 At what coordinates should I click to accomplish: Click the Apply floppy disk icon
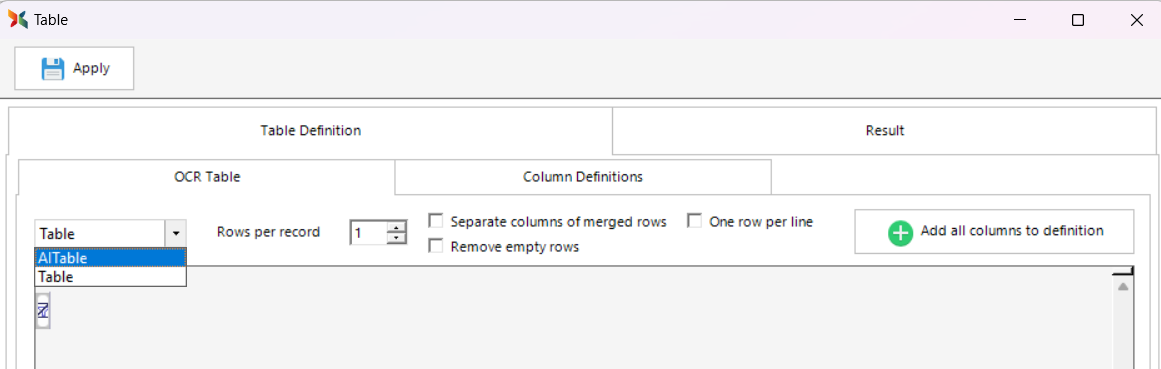[53, 69]
